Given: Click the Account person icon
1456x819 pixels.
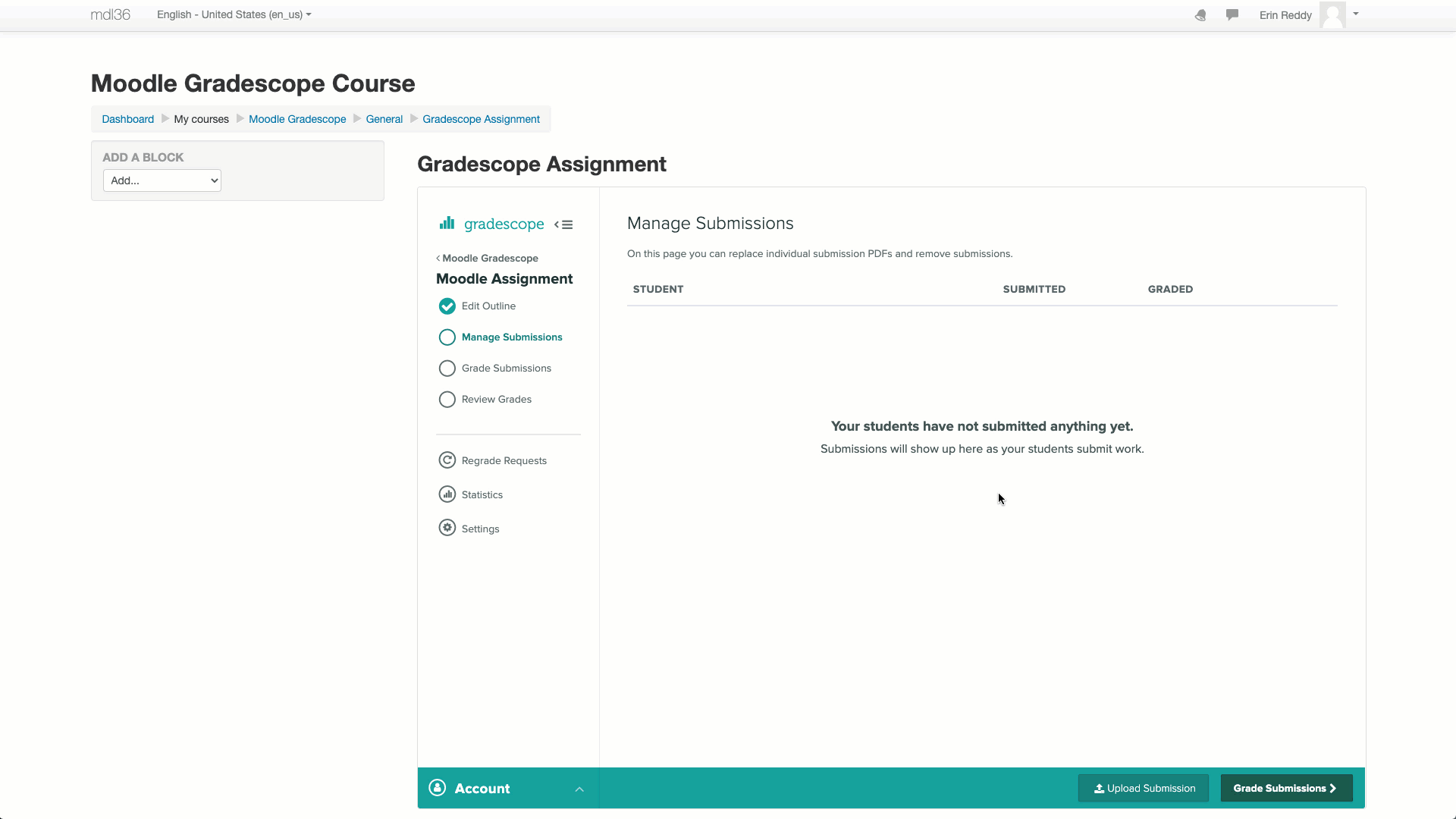Looking at the screenshot, I should coord(438,788).
